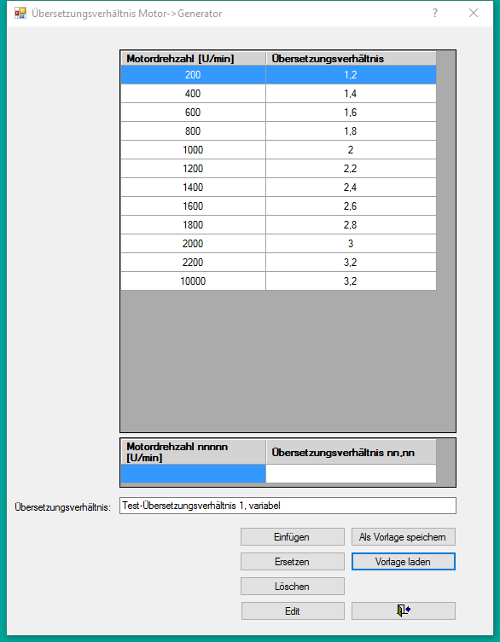Image resolution: width=500 pixels, height=642 pixels.
Task: Click the empty Übersetzungsverhältnis nn,nn input cell
Action: coord(351,474)
